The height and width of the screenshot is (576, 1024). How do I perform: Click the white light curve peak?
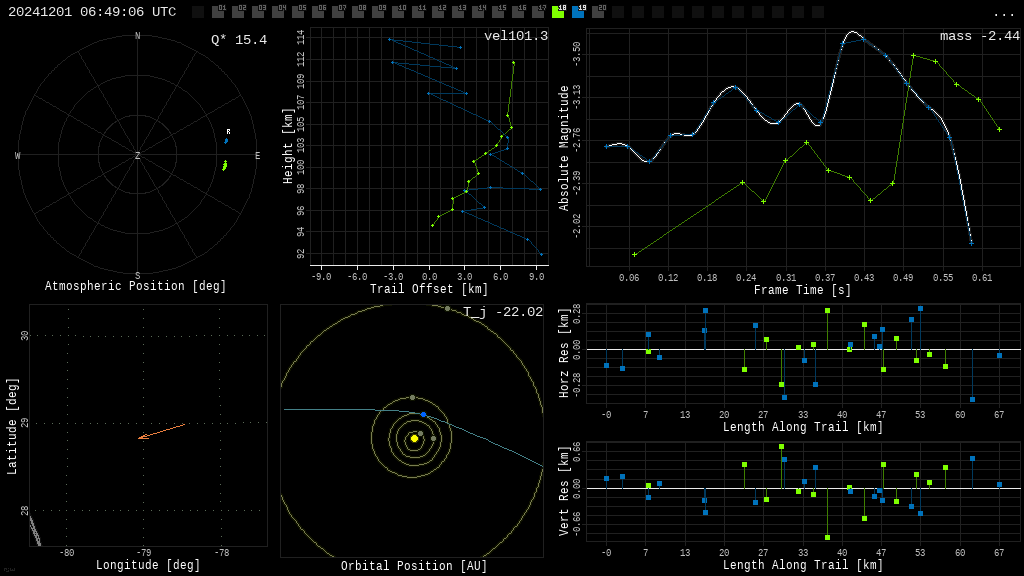click(x=852, y=32)
